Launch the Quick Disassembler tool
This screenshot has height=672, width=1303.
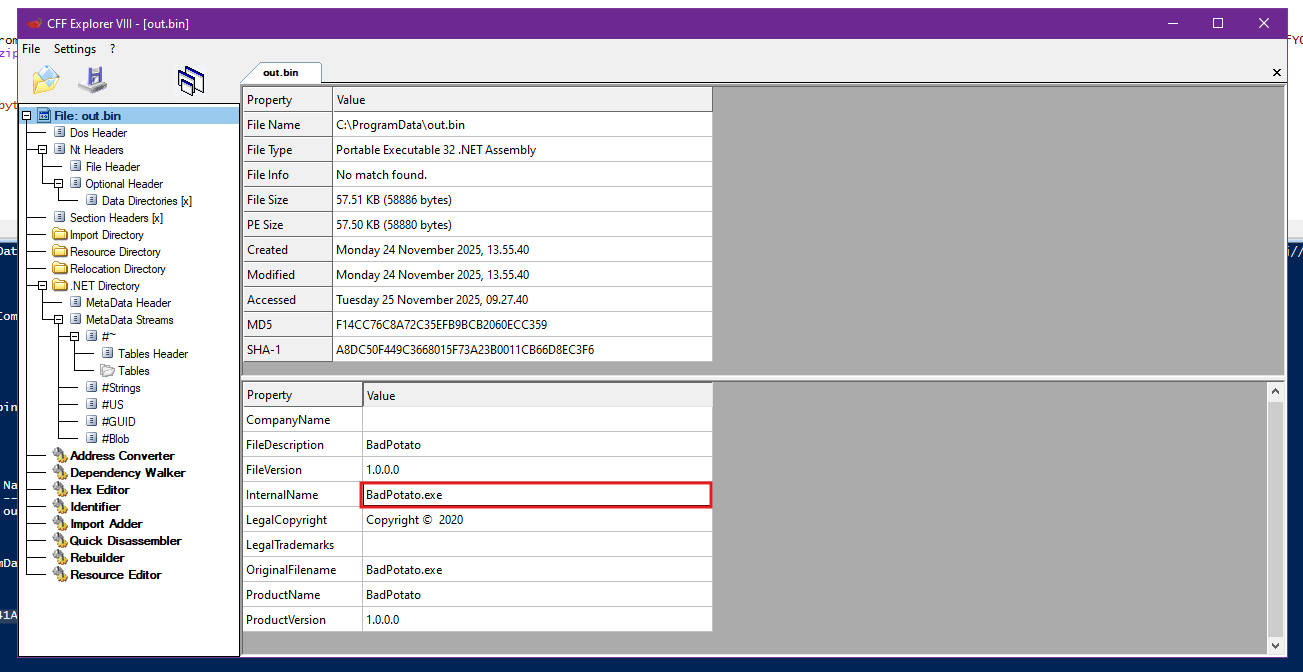[x=125, y=541]
